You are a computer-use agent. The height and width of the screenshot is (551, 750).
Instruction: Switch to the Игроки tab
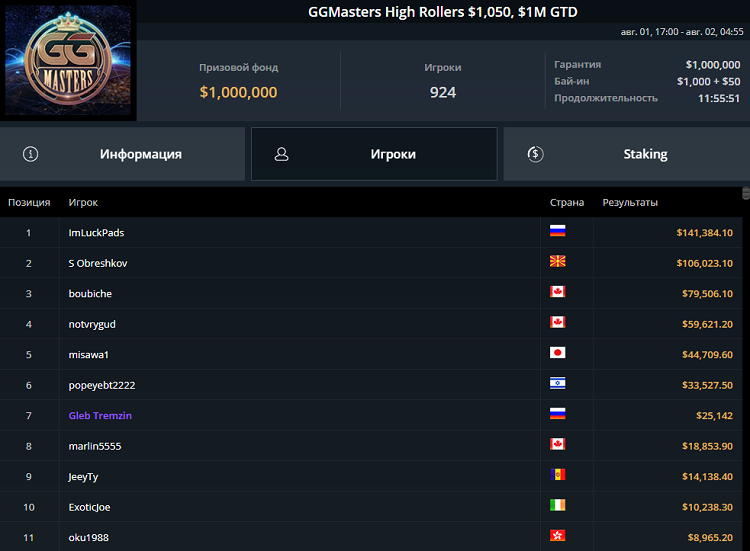click(374, 154)
